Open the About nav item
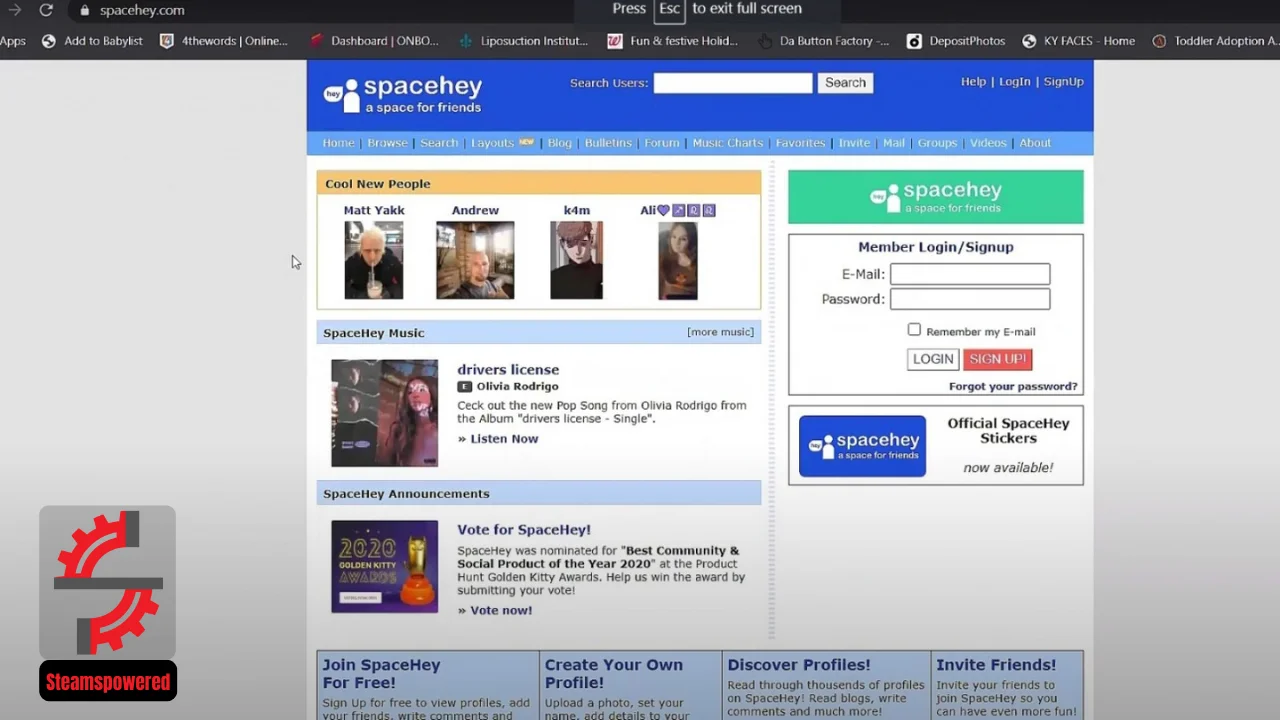 tap(1035, 143)
